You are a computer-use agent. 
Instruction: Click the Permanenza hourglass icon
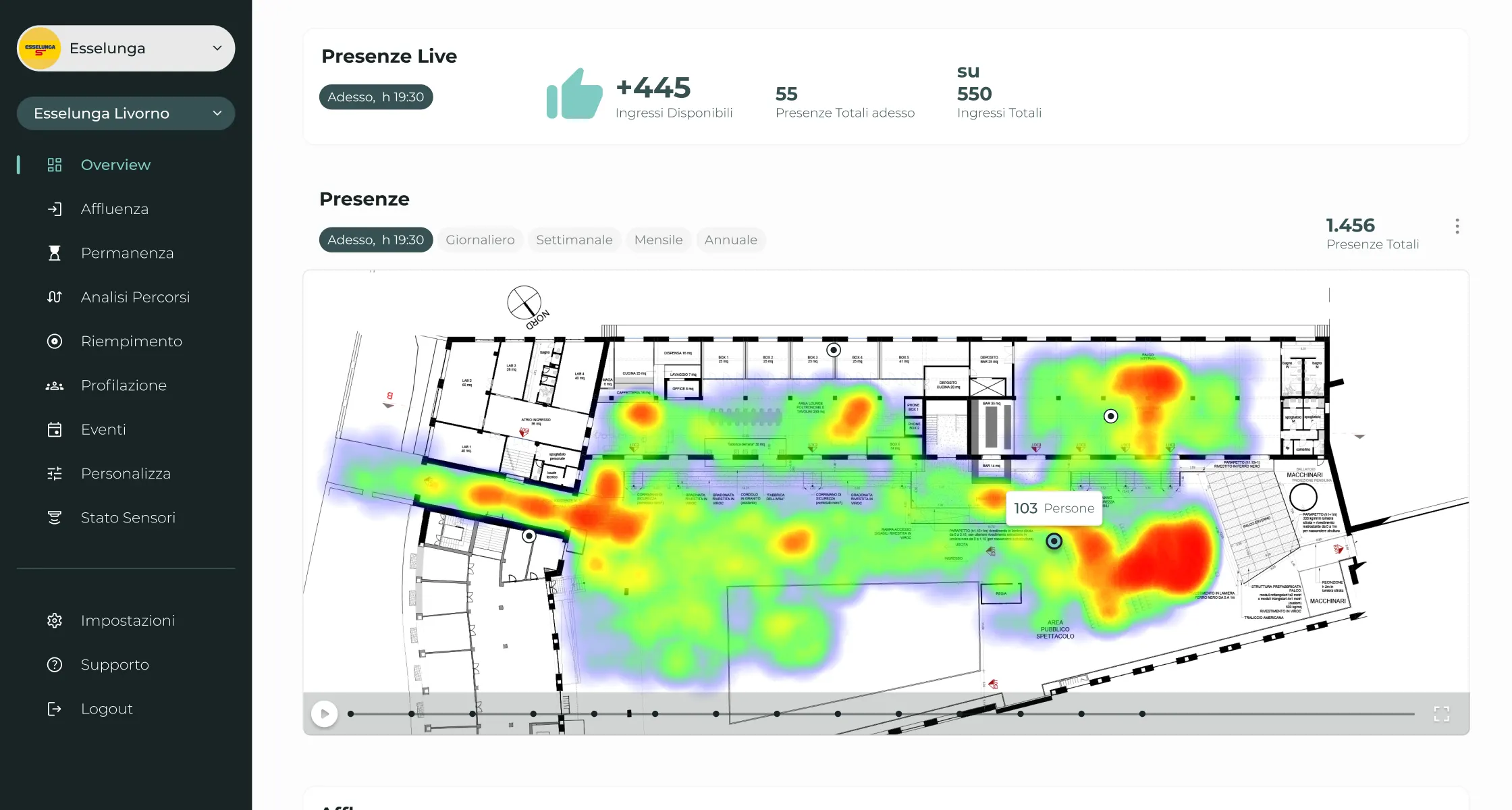[55, 253]
